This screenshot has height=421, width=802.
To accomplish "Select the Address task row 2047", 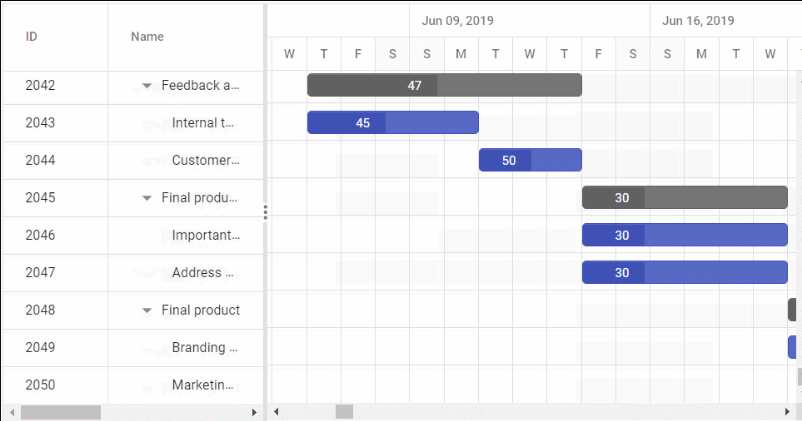I will pyautogui.click(x=203, y=273).
